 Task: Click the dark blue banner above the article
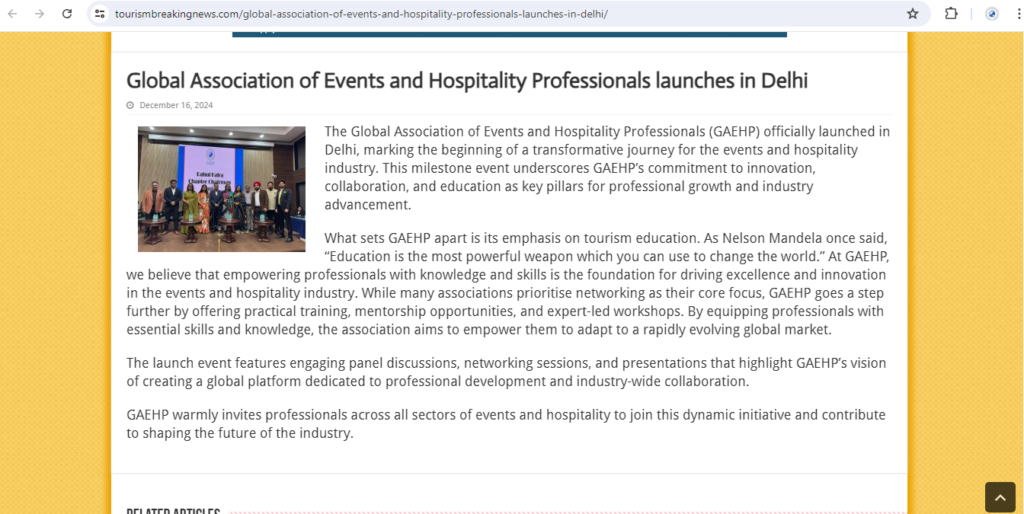[x=509, y=33]
